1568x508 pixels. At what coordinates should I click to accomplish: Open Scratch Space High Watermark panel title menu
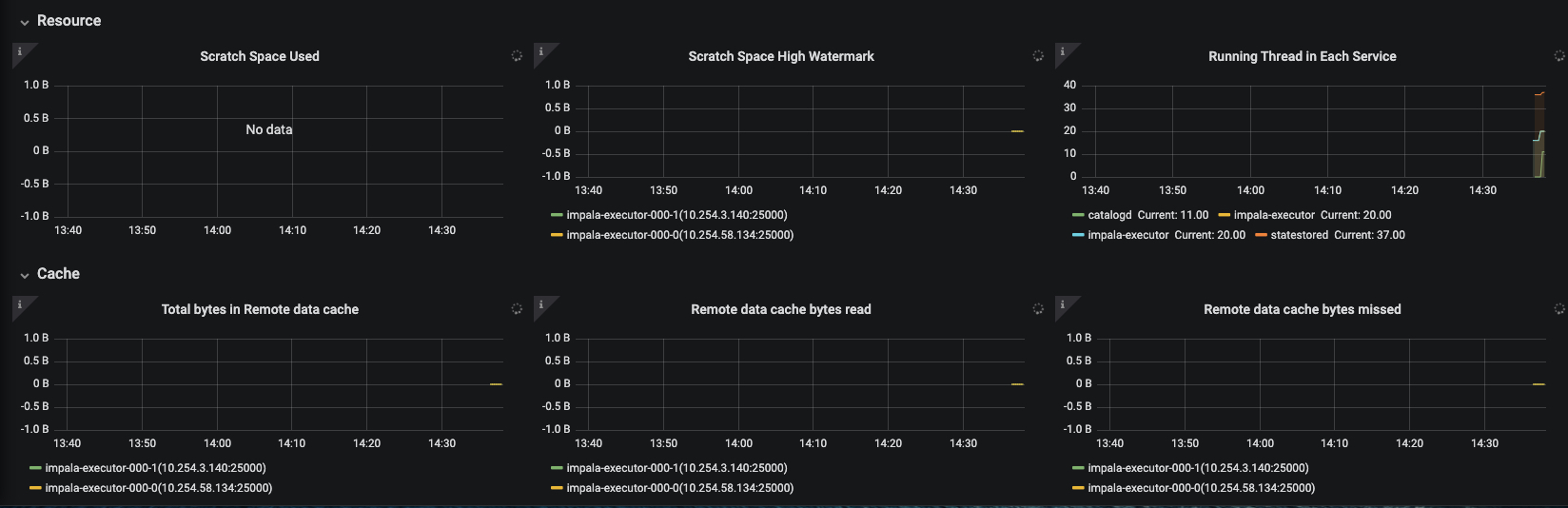click(780, 56)
